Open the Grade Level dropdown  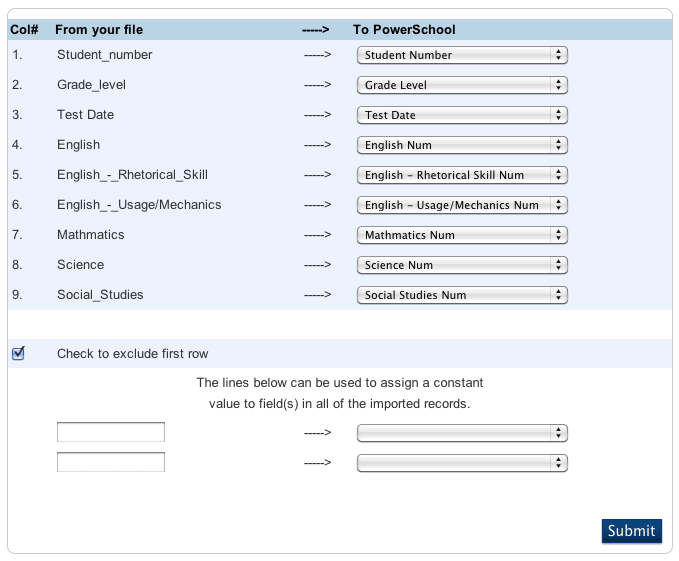click(x=462, y=85)
